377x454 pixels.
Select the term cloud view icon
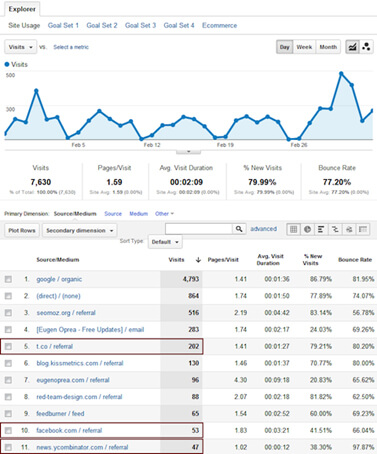click(x=349, y=229)
